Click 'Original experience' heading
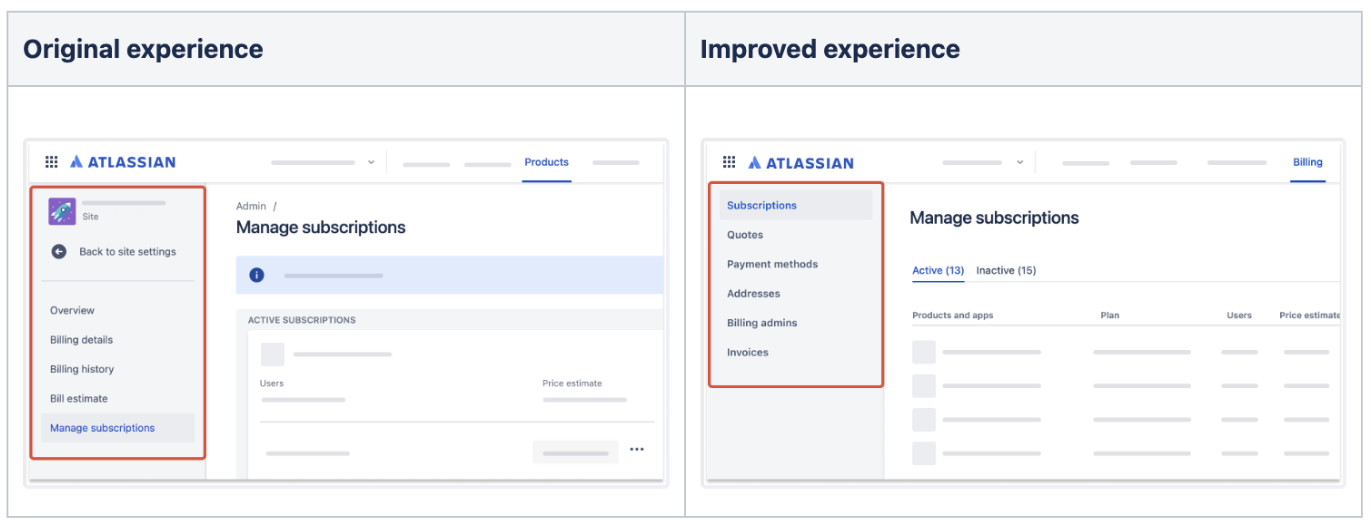Image resolution: width=1372 pixels, height=520 pixels. (143, 49)
